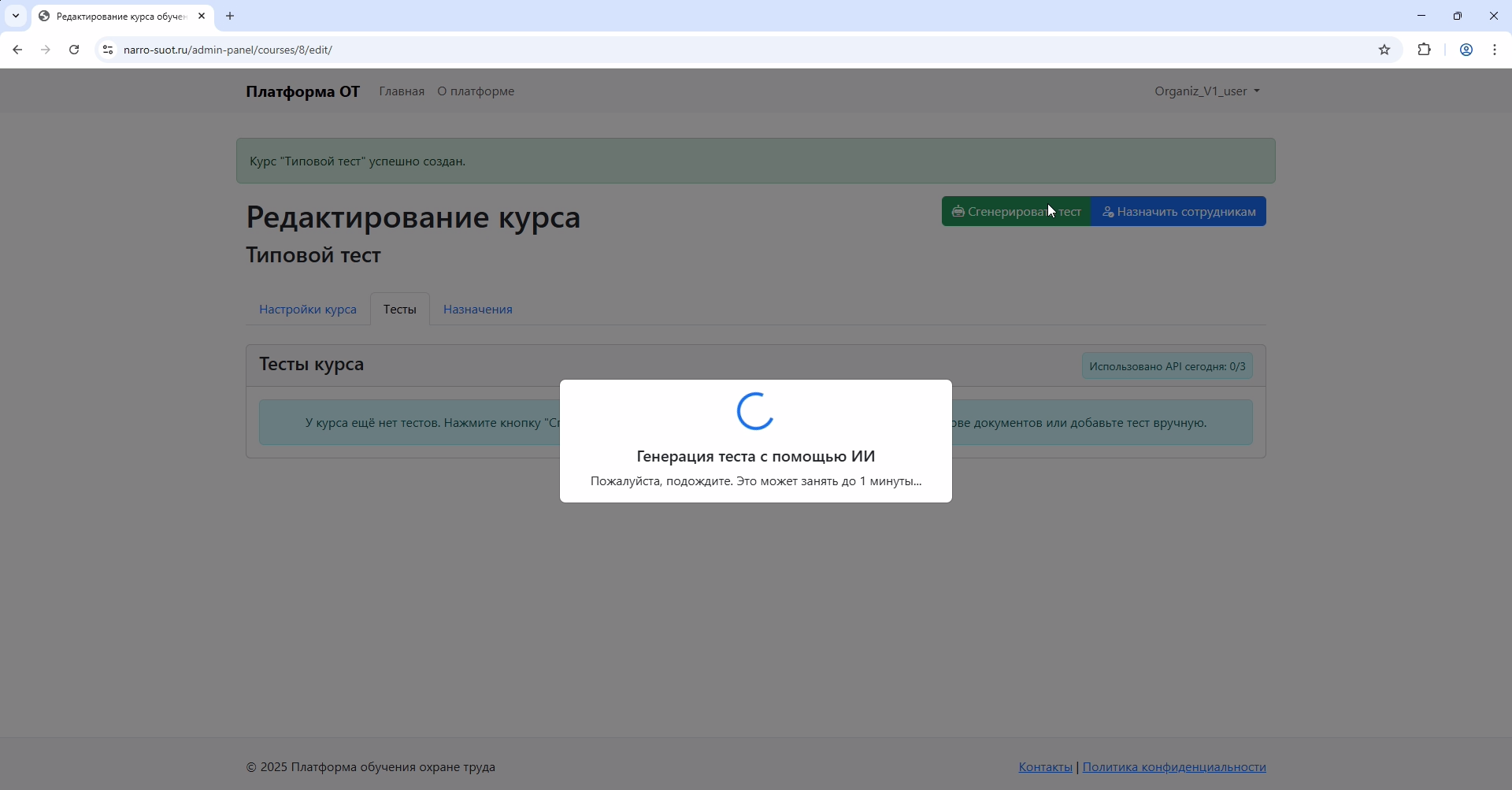Open the browser profile account icon

click(1466, 50)
